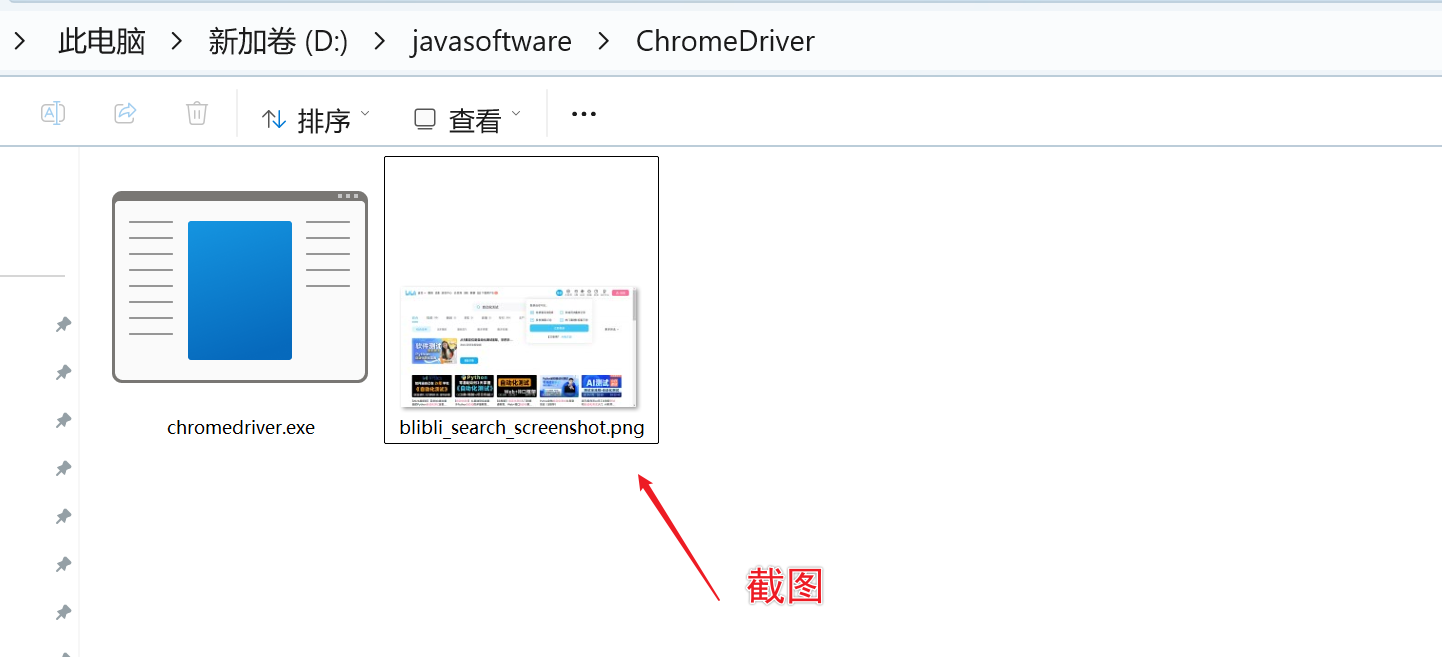Click the blibli_search_screenshot.png file name text
Image resolution: width=1442 pixels, height=657 pixels.
(521, 428)
